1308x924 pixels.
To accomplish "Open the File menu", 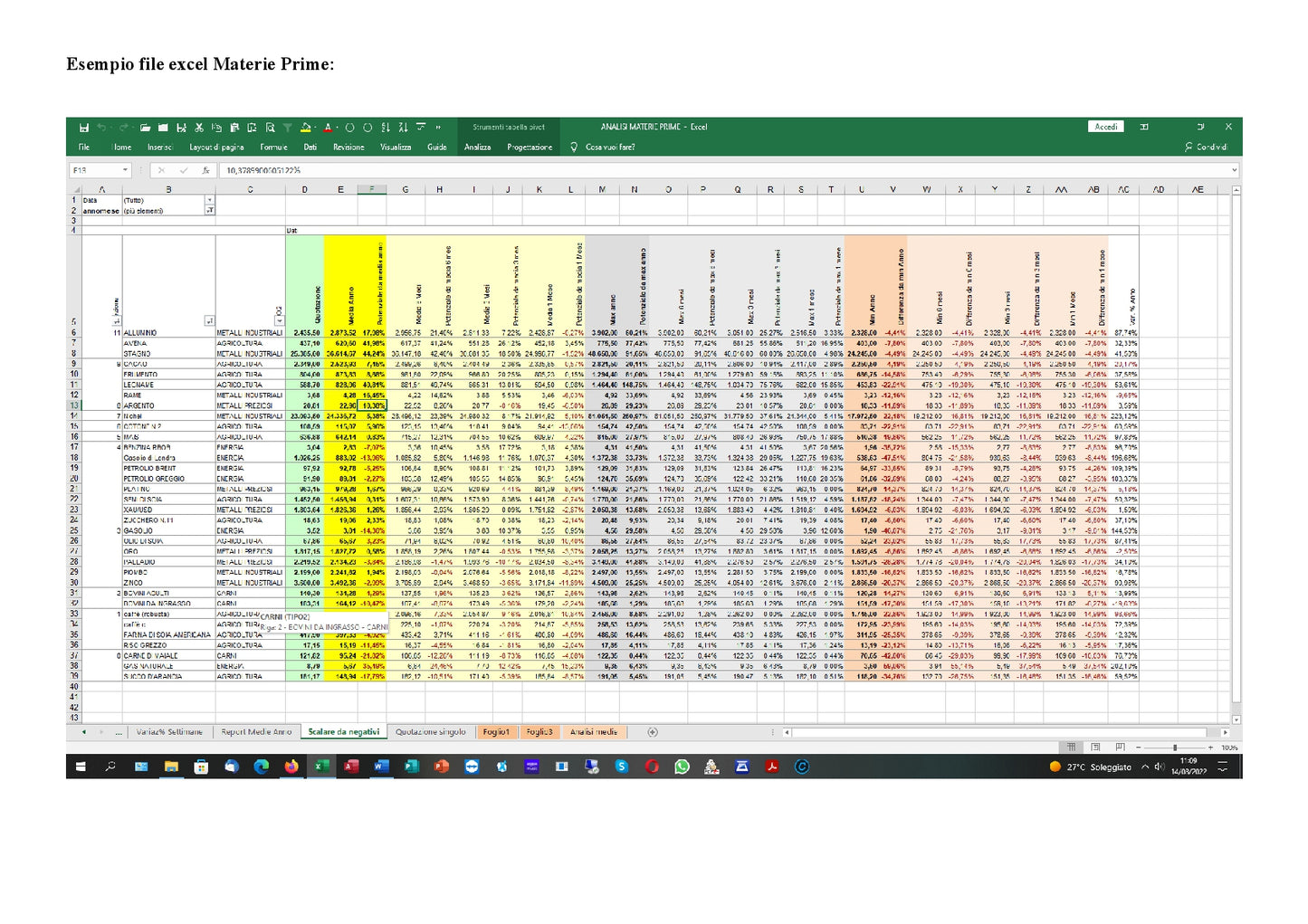I will (84, 147).
